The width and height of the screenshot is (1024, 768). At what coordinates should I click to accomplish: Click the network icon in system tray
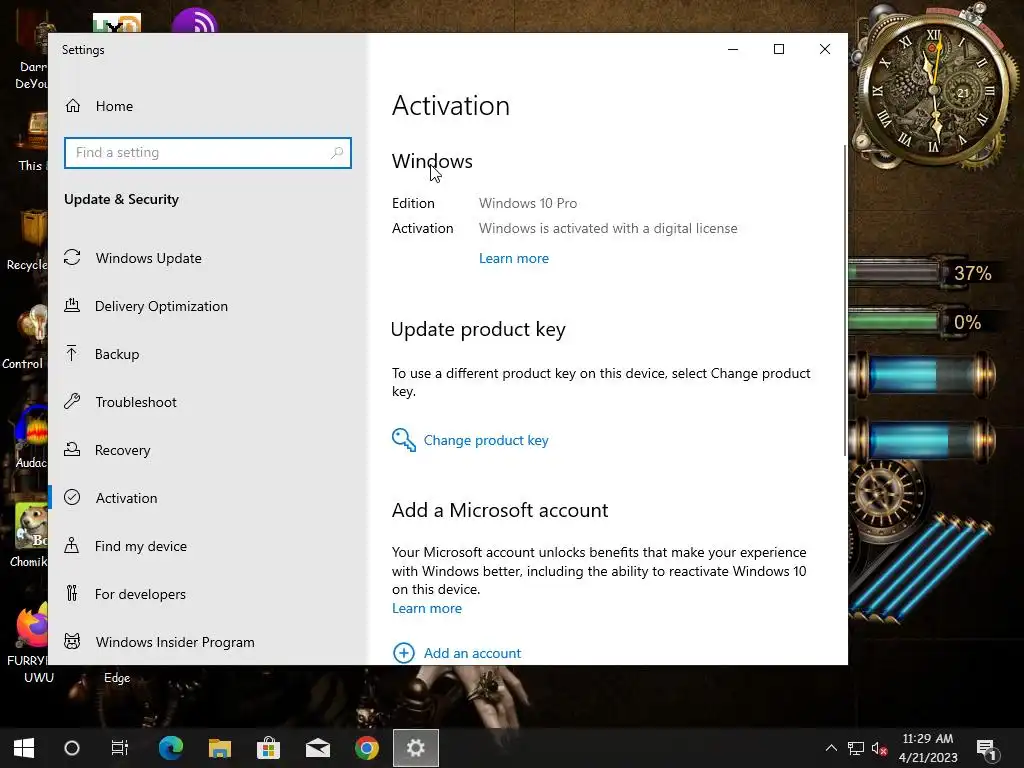[856, 748]
